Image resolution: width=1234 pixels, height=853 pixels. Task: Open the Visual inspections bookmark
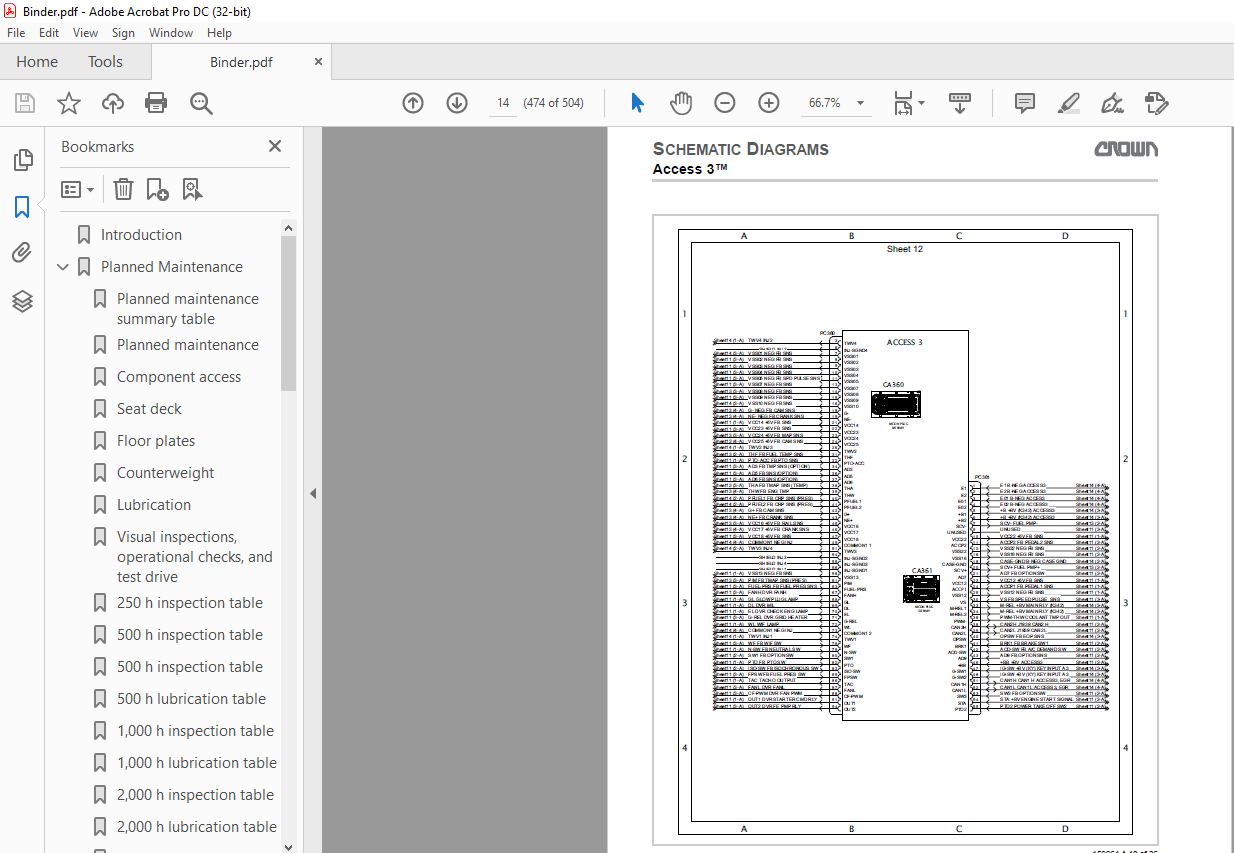tap(194, 557)
